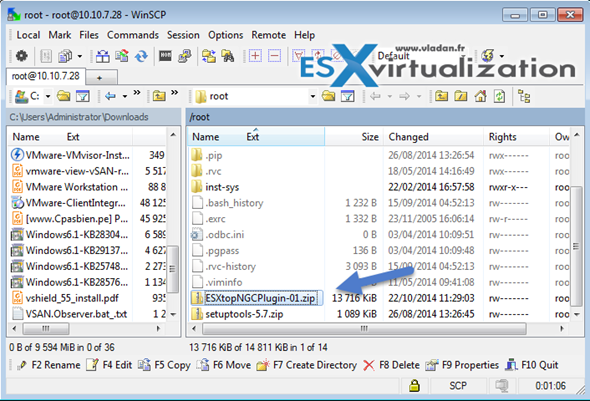Click the session lock icon in status bar
The image size is (590, 401).
tap(414, 386)
